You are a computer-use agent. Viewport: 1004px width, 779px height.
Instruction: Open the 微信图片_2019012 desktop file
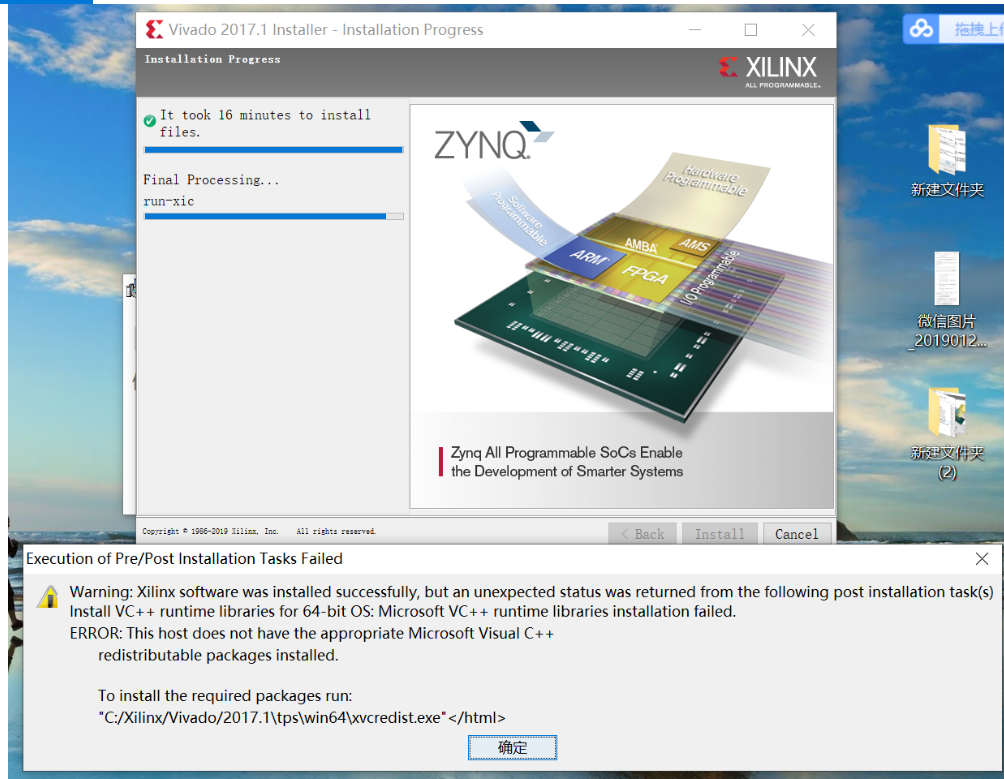(947, 300)
